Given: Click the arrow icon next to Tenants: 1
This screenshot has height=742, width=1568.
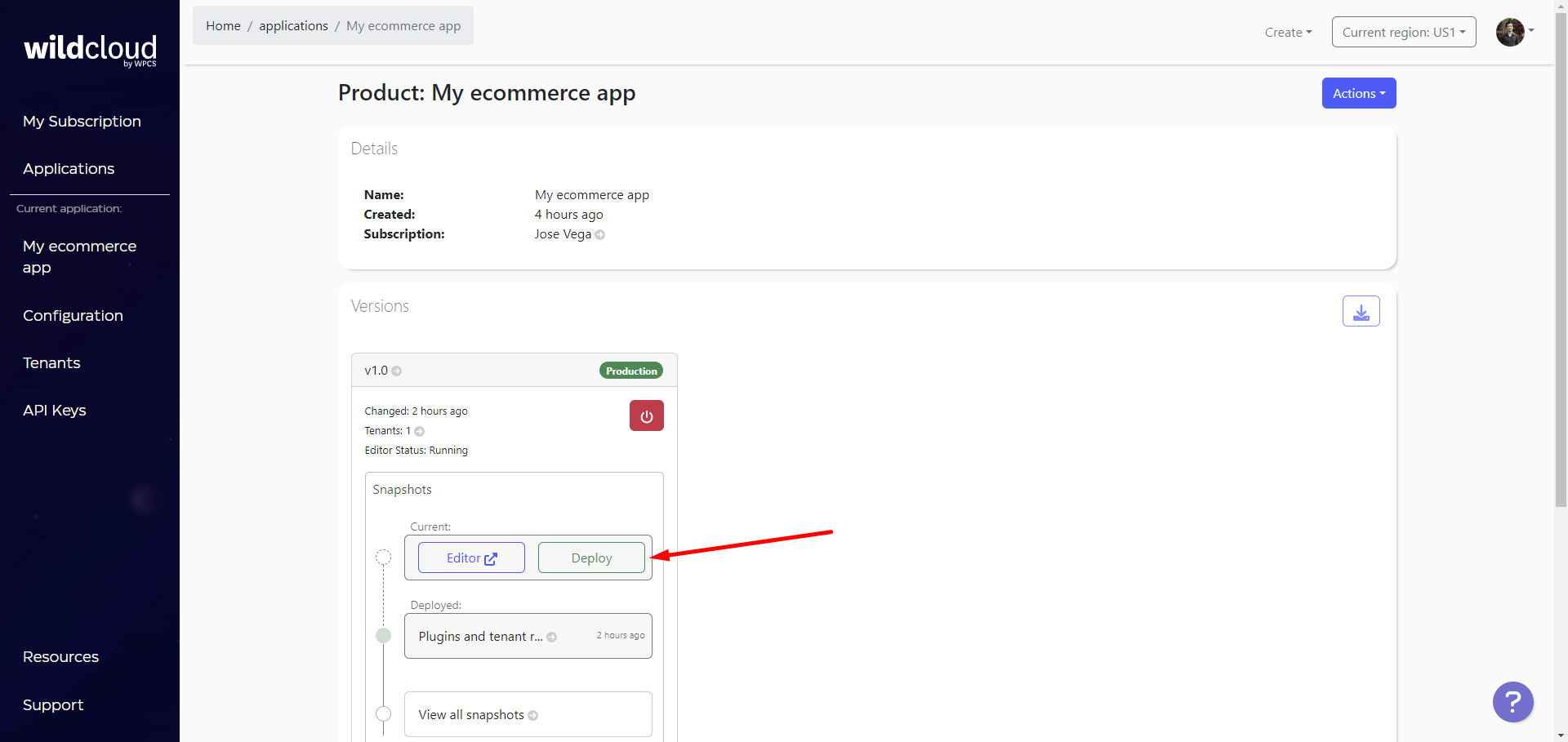Looking at the screenshot, I should tap(419, 431).
